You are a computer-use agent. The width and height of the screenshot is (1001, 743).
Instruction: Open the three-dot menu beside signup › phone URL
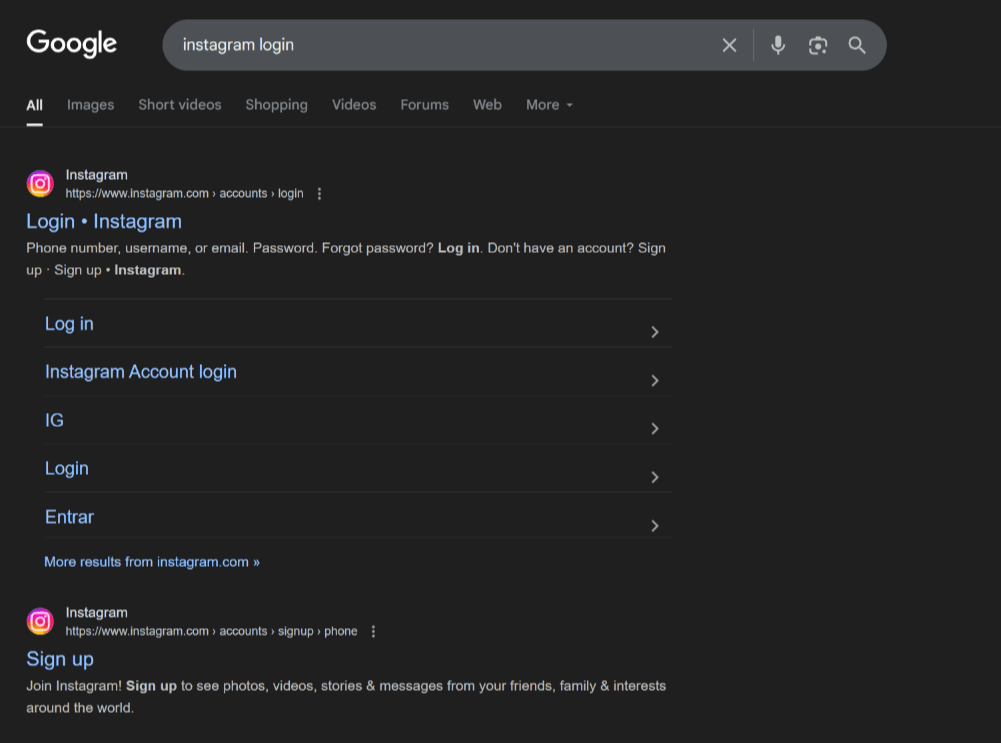373,631
